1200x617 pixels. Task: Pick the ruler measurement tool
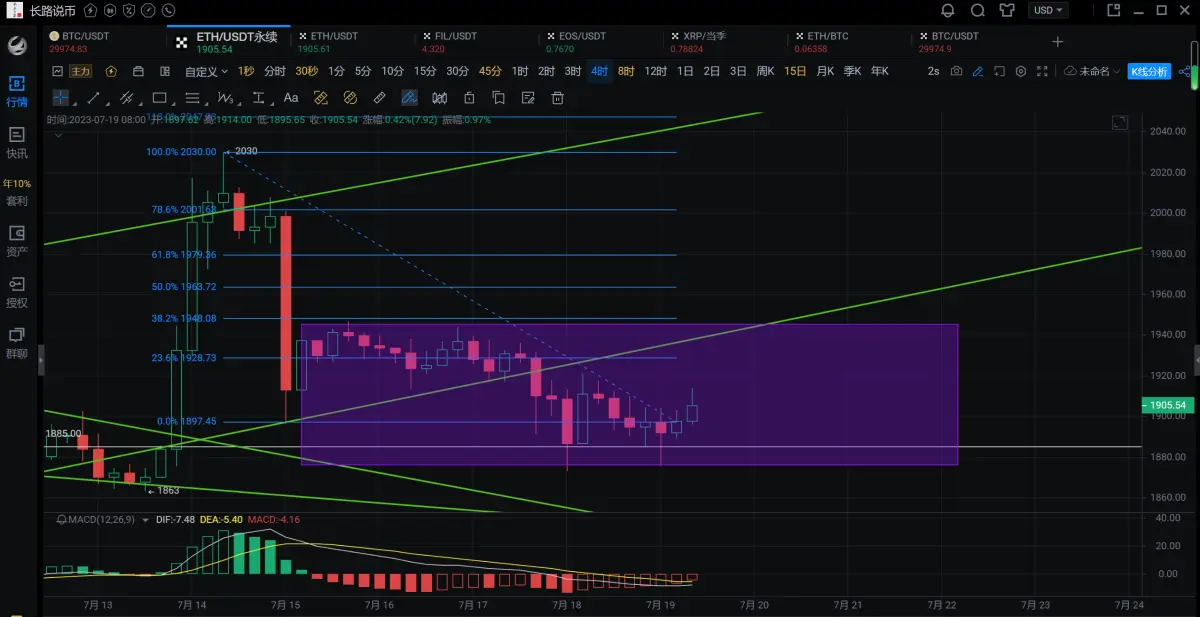tap(379, 98)
